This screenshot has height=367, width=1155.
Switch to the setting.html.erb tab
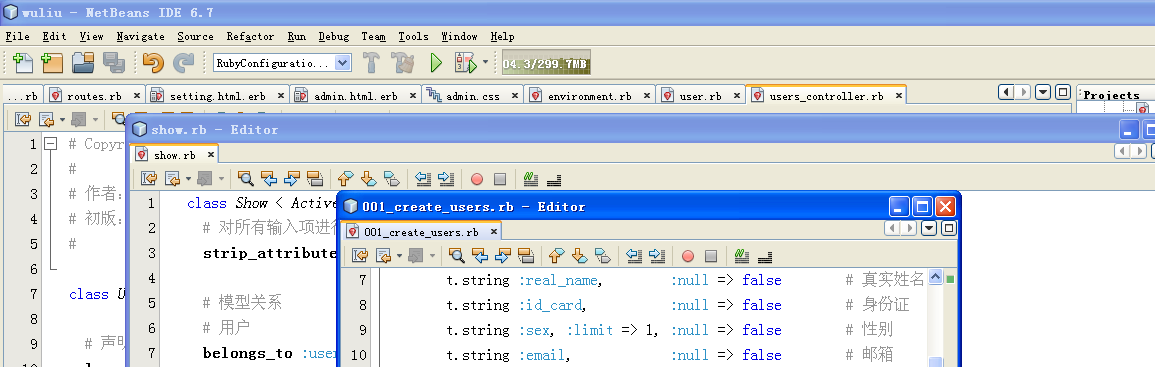[217, 96]
